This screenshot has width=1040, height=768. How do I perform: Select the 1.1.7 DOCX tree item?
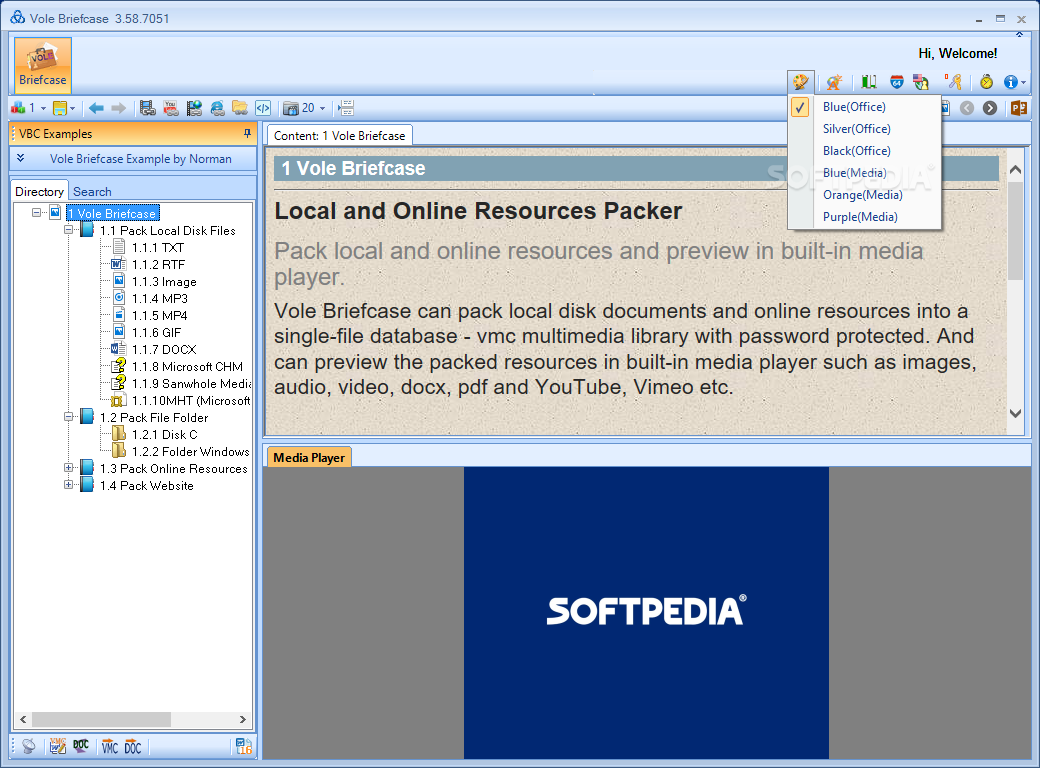coord(164,350)
